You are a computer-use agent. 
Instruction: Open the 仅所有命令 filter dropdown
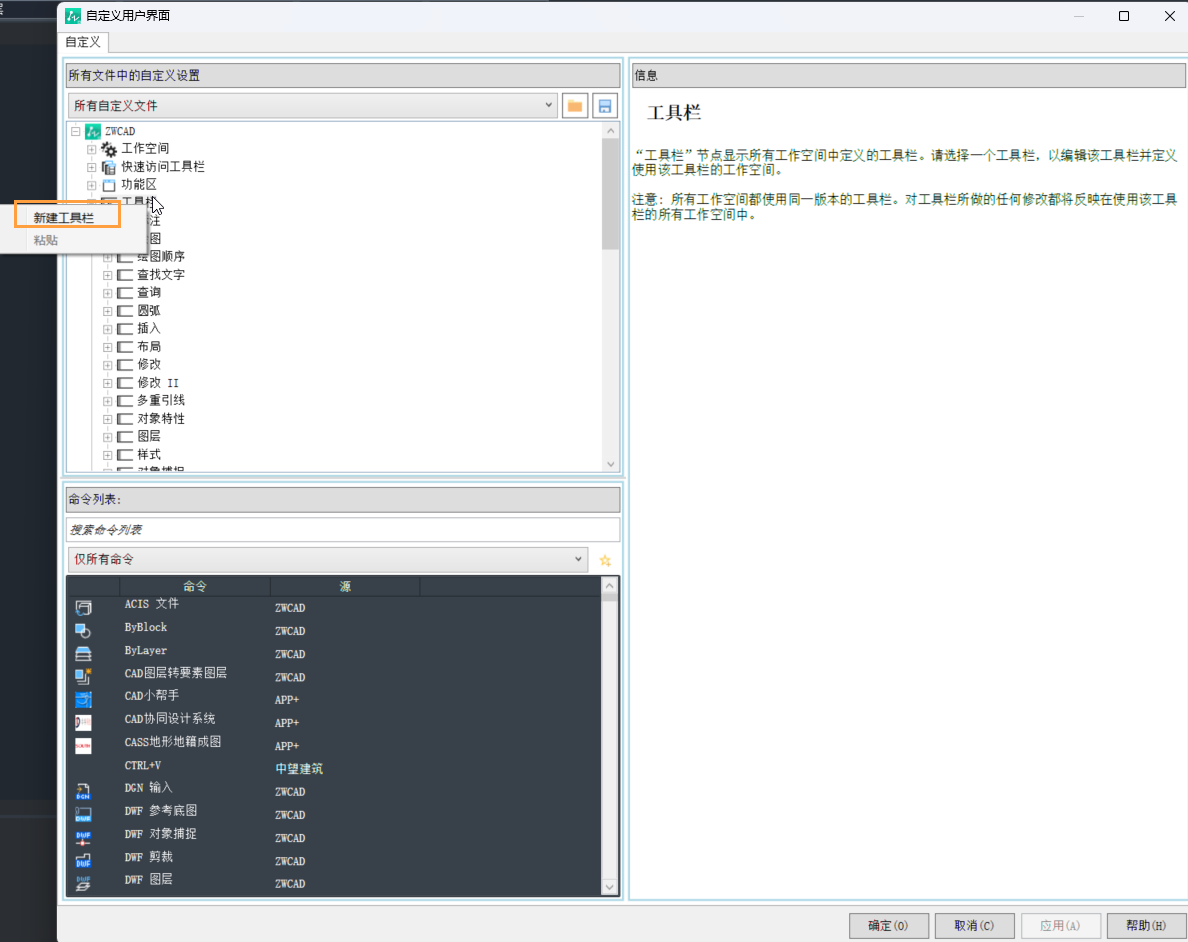(327, 559)
